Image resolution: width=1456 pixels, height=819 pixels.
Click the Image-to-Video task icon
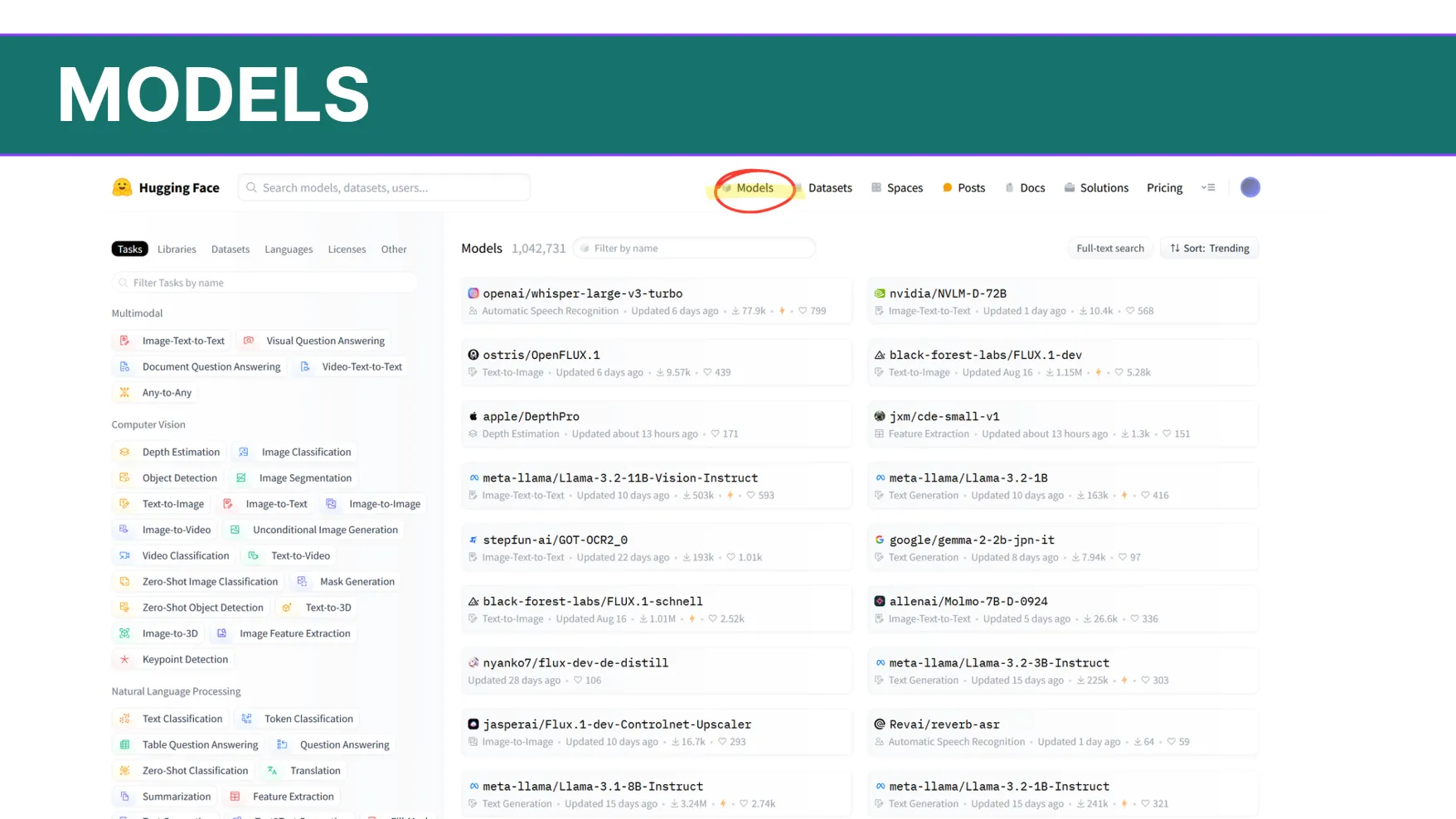124,530
